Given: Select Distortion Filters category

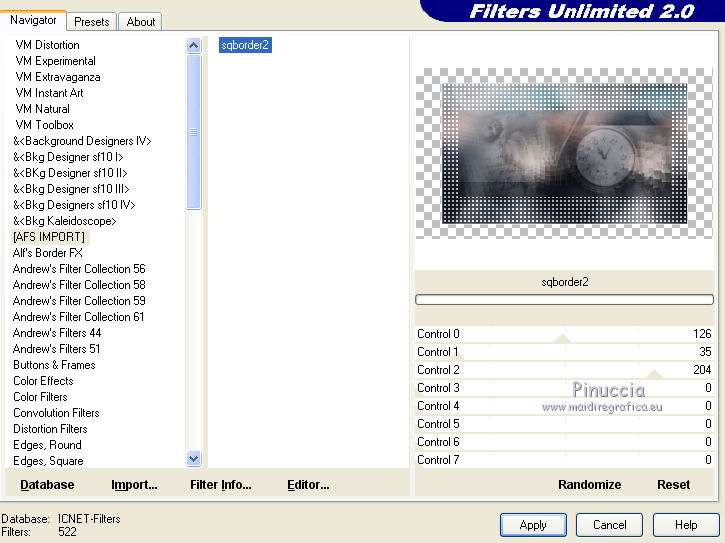Looking at the screenshot, I should tap(50, 429).
